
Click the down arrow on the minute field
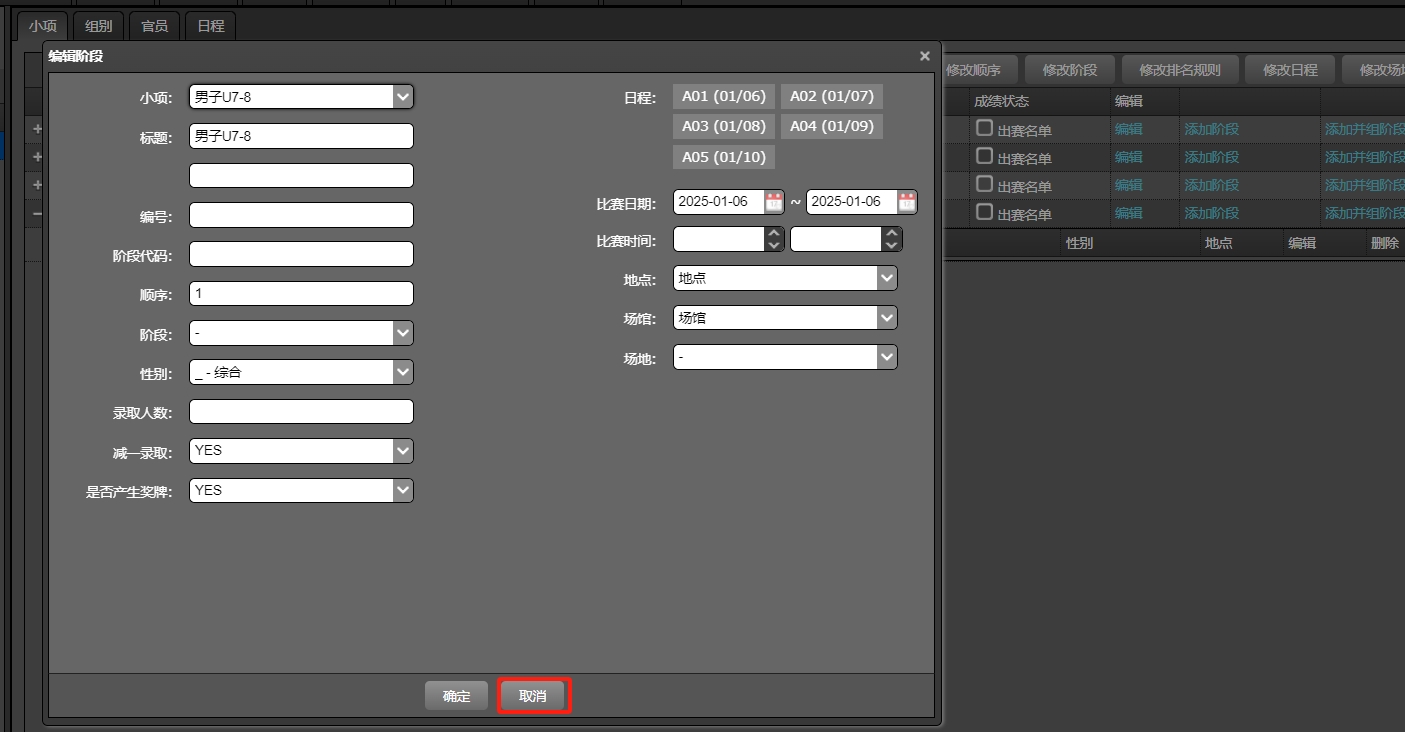pos(890,245)
